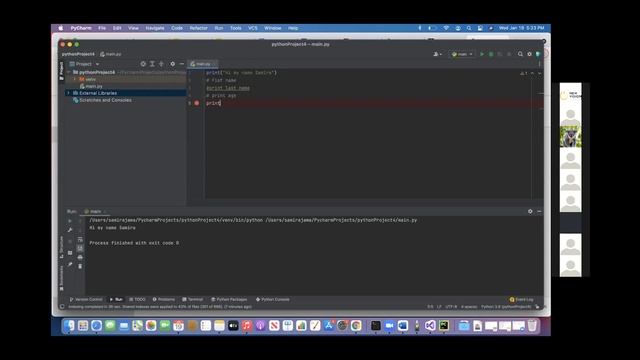The image size is (640, 360).
Task: Expand the venv folder
Action: (x=75, y=79)
